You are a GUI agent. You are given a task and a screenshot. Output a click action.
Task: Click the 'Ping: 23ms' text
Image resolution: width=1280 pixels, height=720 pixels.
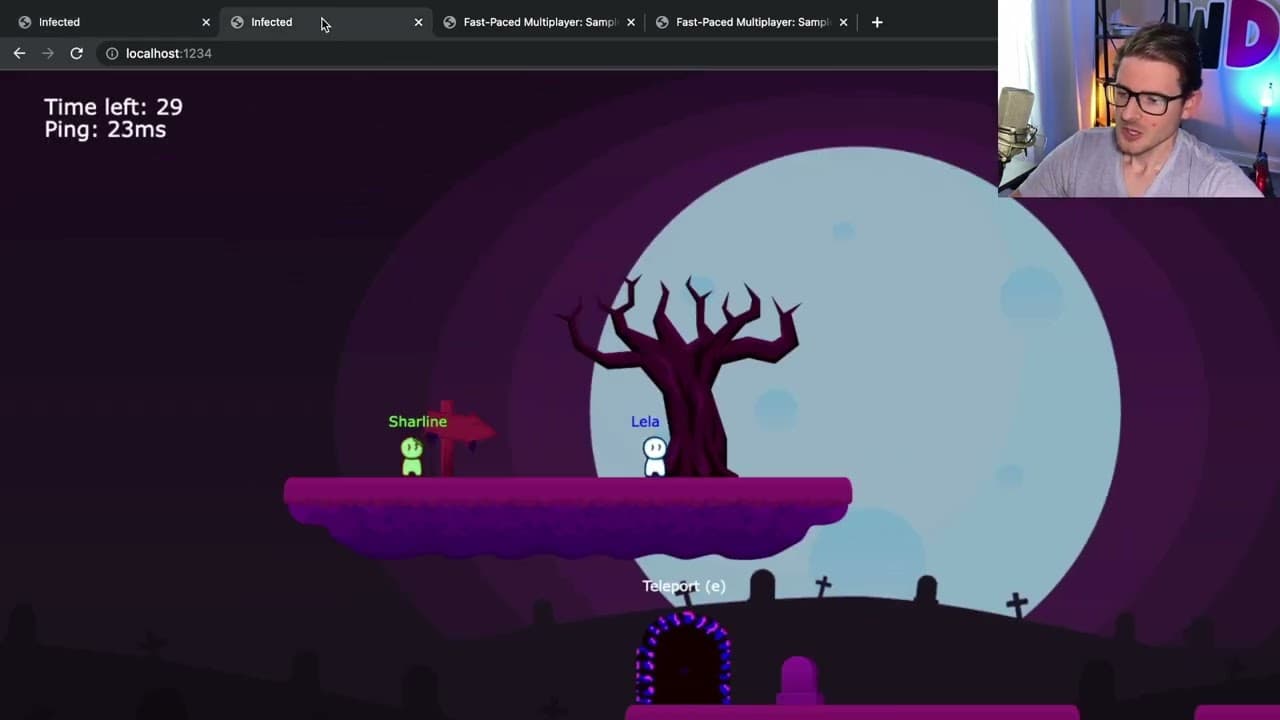pyautogui.click(x=105, y=130)
